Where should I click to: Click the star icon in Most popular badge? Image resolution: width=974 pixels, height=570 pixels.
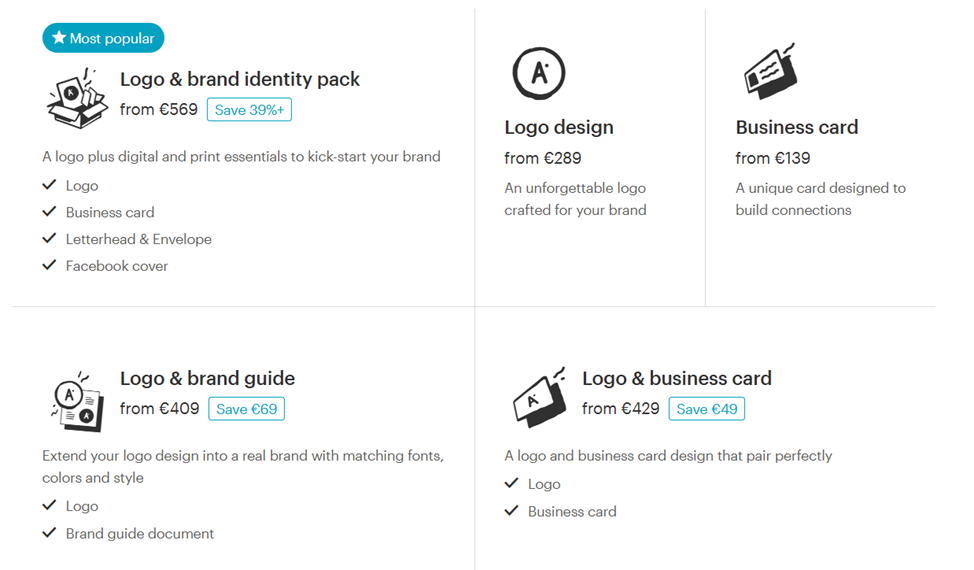pos(59,37)
